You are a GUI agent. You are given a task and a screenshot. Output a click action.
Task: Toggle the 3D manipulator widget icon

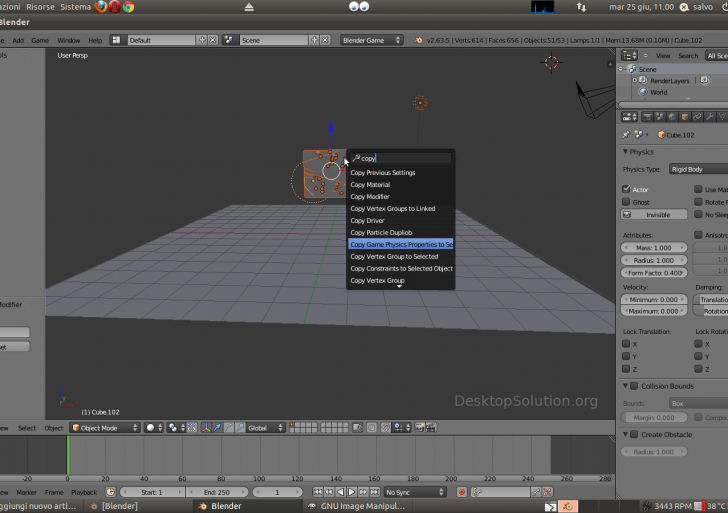pyautogui.click(x=206, y=427)
